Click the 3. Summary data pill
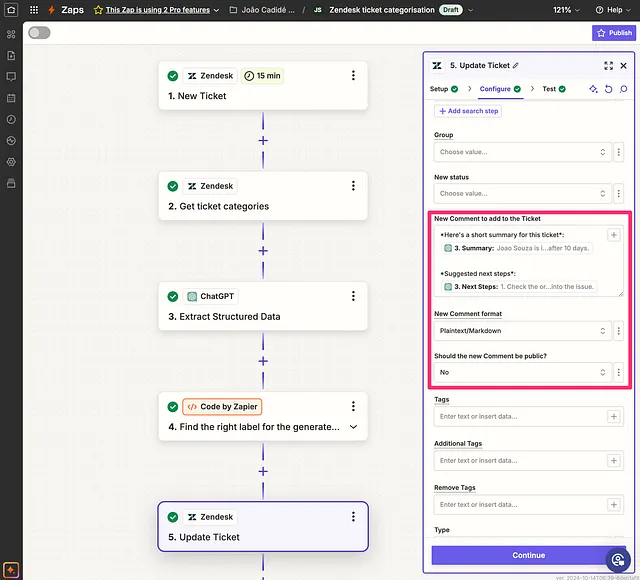640x580 pixels. click(517, 248)
